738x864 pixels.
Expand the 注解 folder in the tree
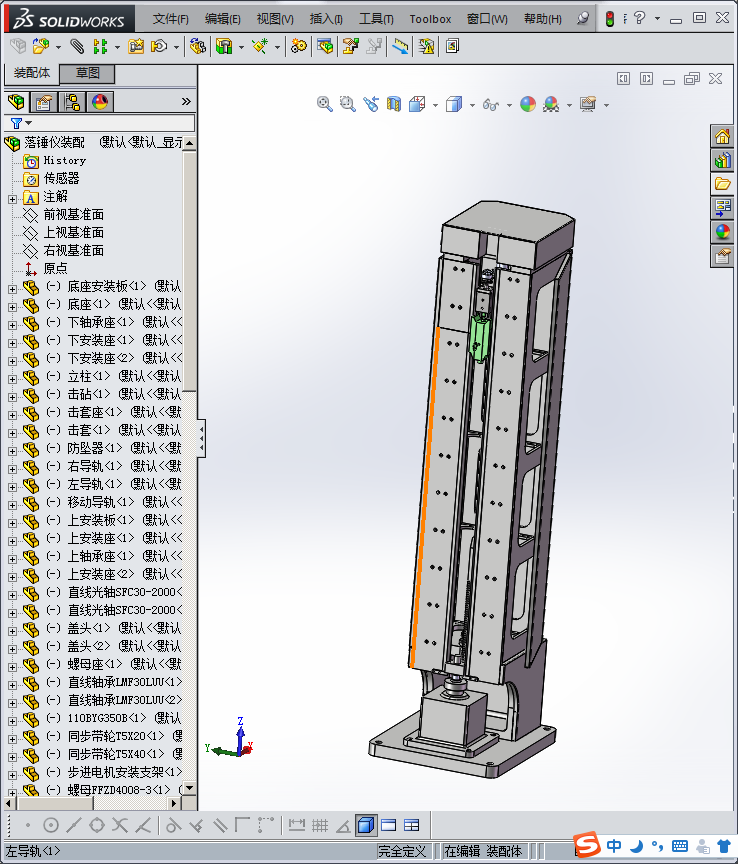pyautogui.click(x=12, y=199)
